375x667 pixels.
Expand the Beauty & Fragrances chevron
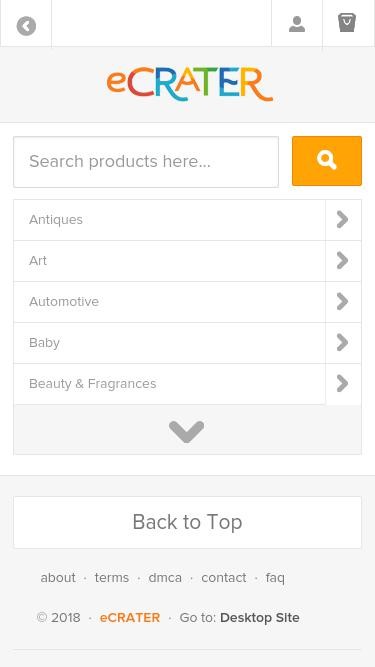pos(343,384)
